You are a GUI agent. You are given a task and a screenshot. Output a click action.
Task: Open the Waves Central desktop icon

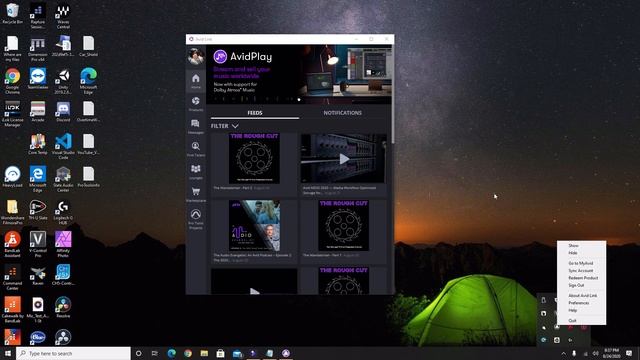[63, 16]
